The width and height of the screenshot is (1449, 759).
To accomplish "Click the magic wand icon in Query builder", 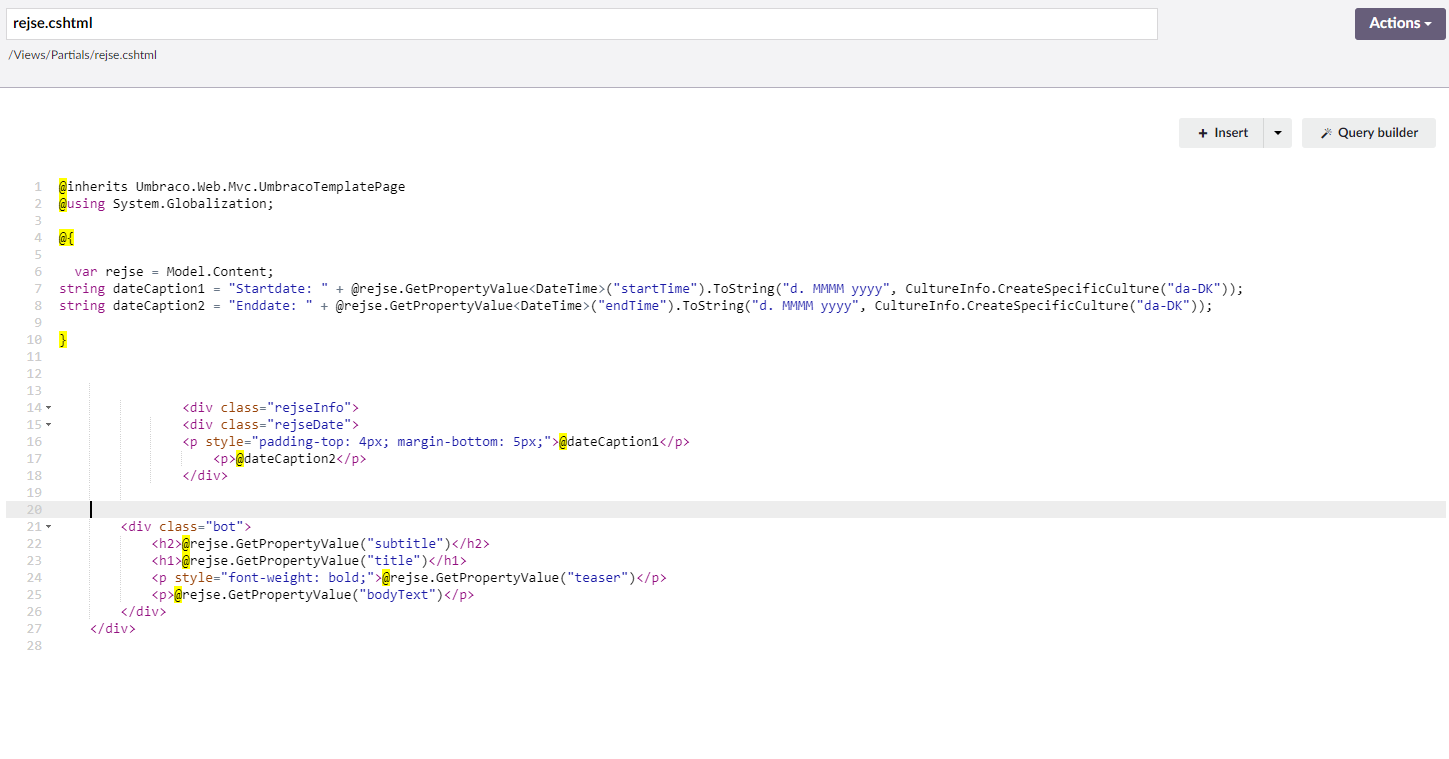I will coord(1326,133).
